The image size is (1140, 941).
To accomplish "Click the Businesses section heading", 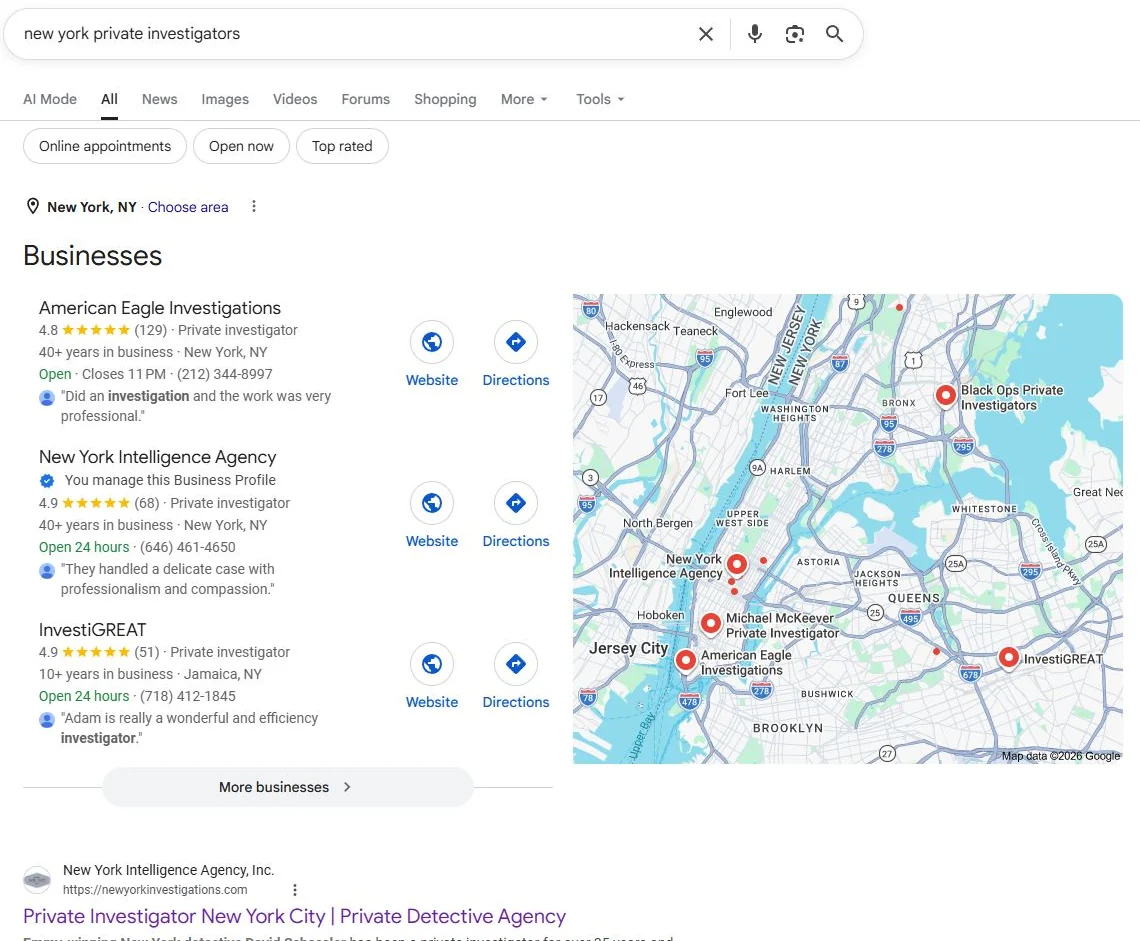I will [x=92, y=256].
